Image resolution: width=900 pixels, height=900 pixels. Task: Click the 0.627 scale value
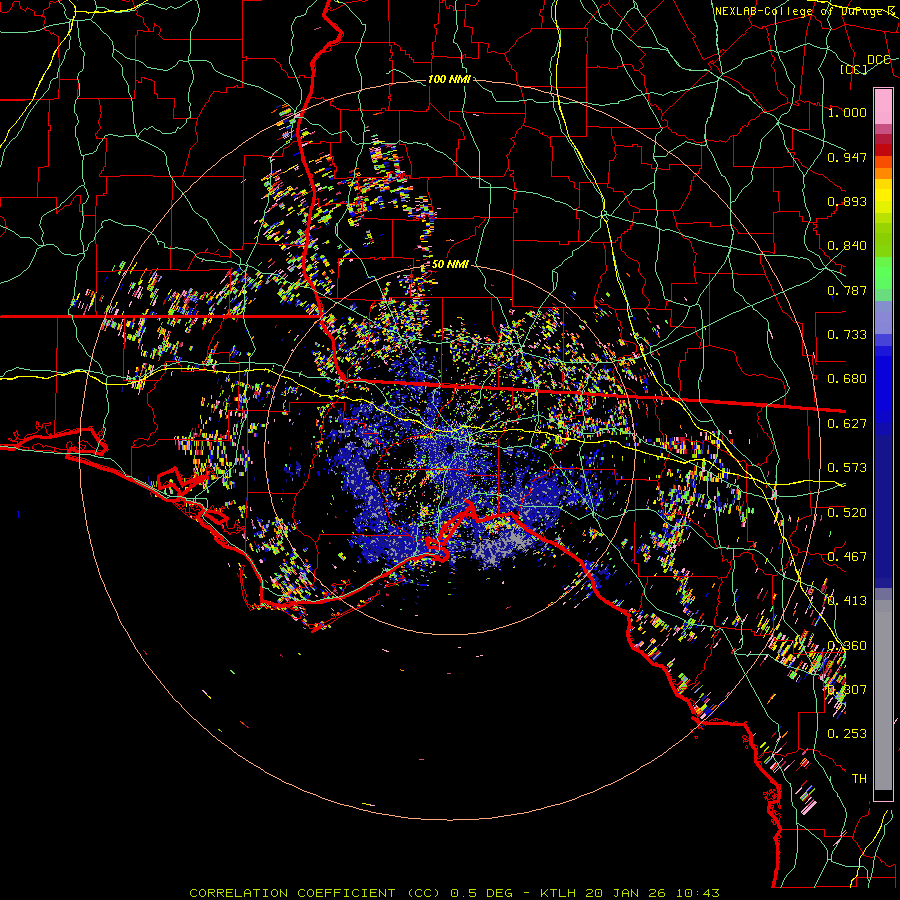tap(847, 423)
